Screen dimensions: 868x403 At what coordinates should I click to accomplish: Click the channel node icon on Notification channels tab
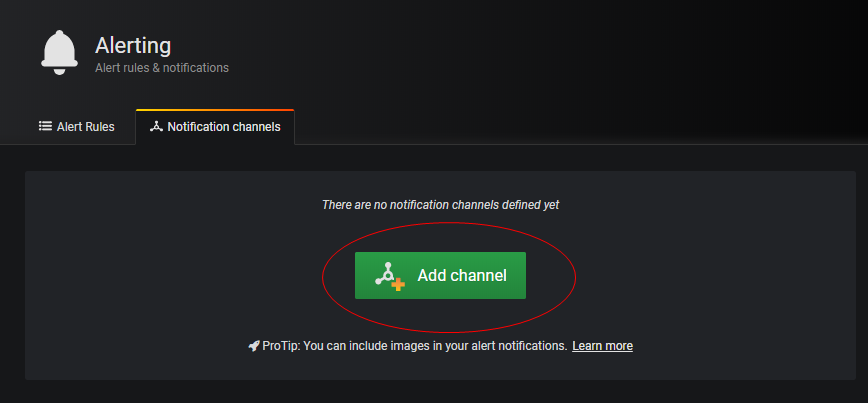(x=156, y=127)
